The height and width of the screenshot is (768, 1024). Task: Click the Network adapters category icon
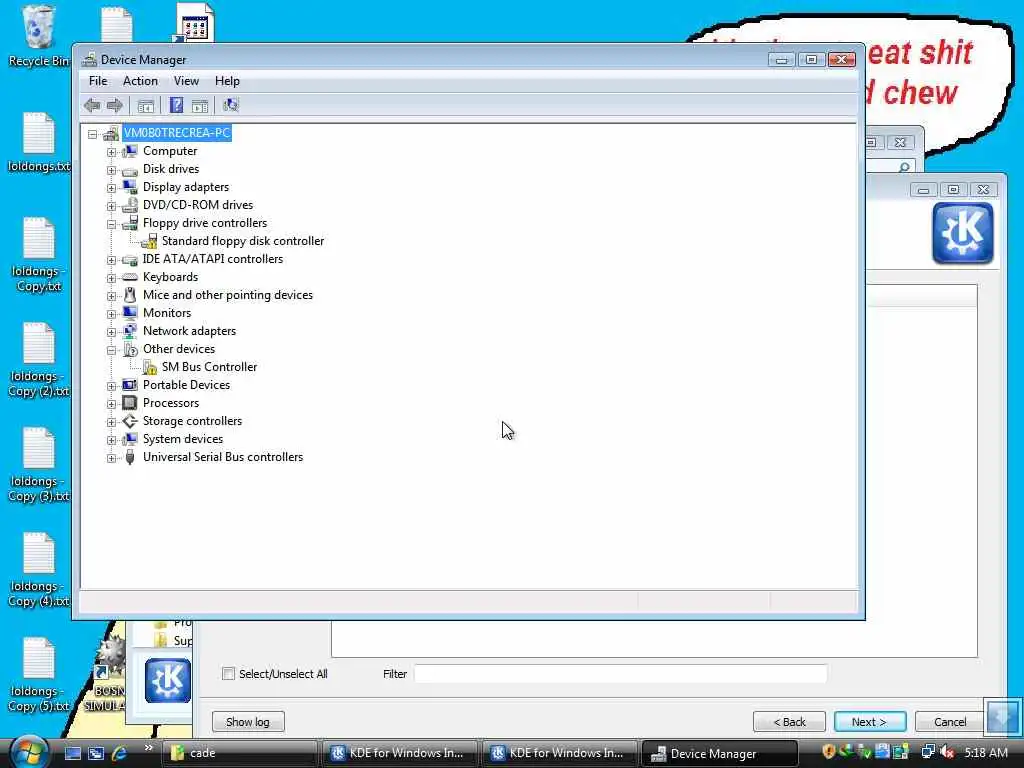tap(130, 331)
